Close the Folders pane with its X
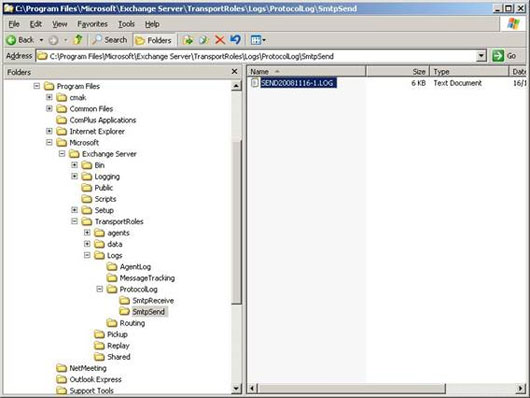The width and height of the screenshot is (530, 398). point(234,71)
